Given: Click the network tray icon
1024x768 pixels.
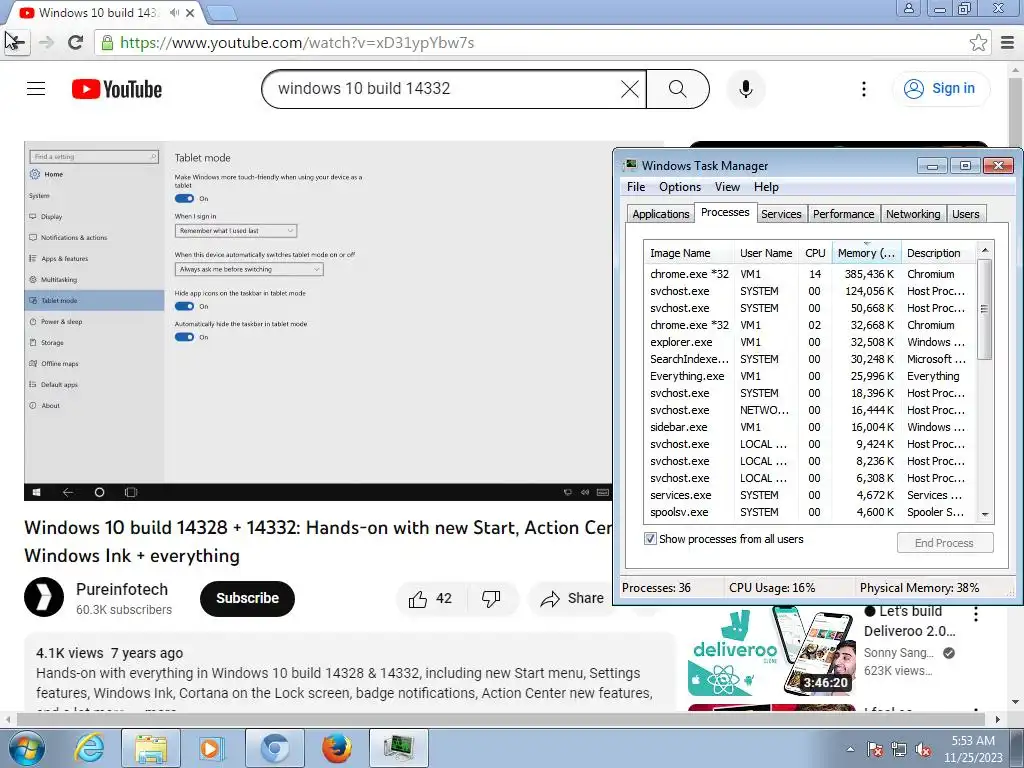Looking at the screenshot, I should click(899, 750).
